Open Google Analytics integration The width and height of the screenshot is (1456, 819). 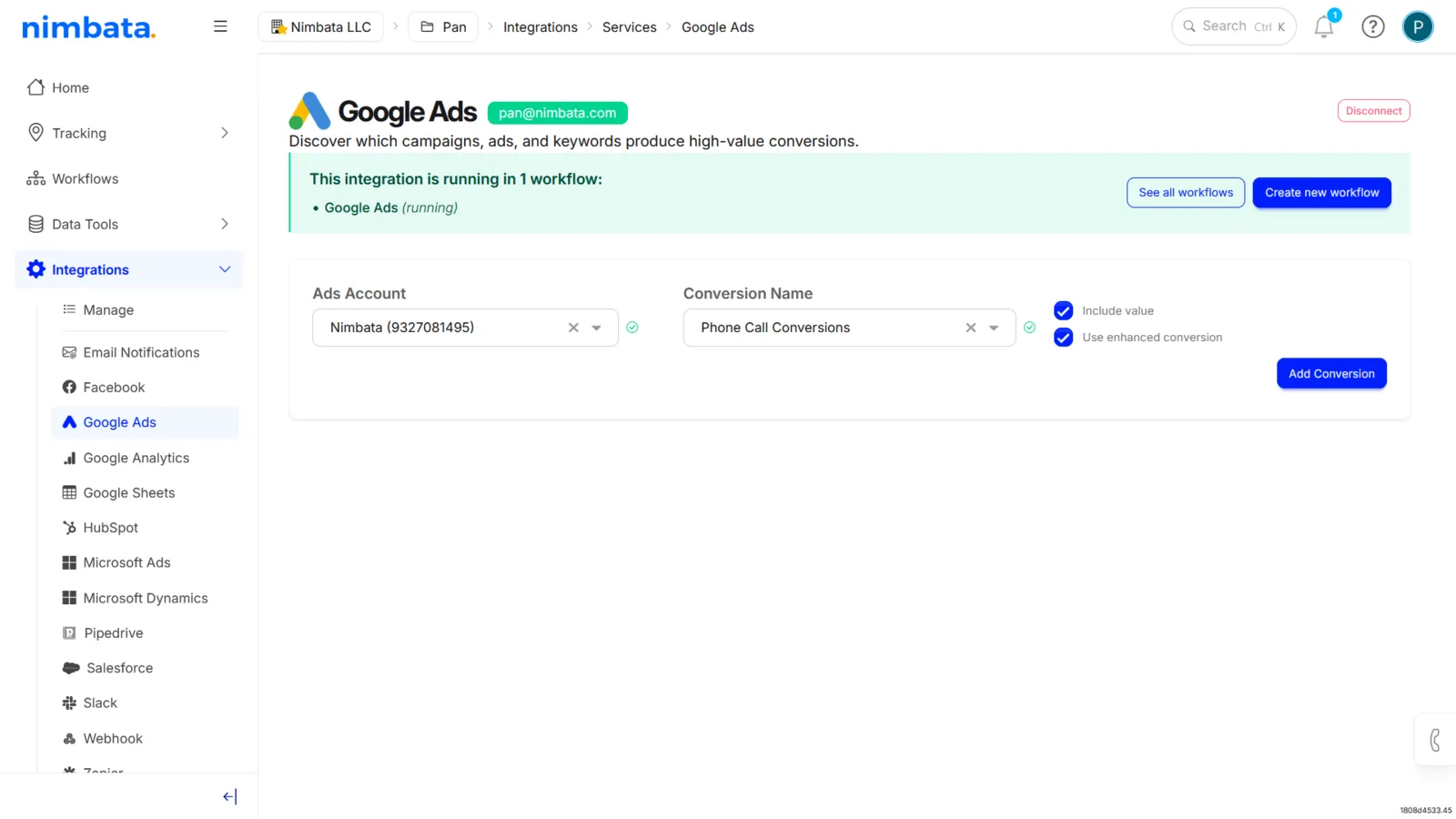145,458
